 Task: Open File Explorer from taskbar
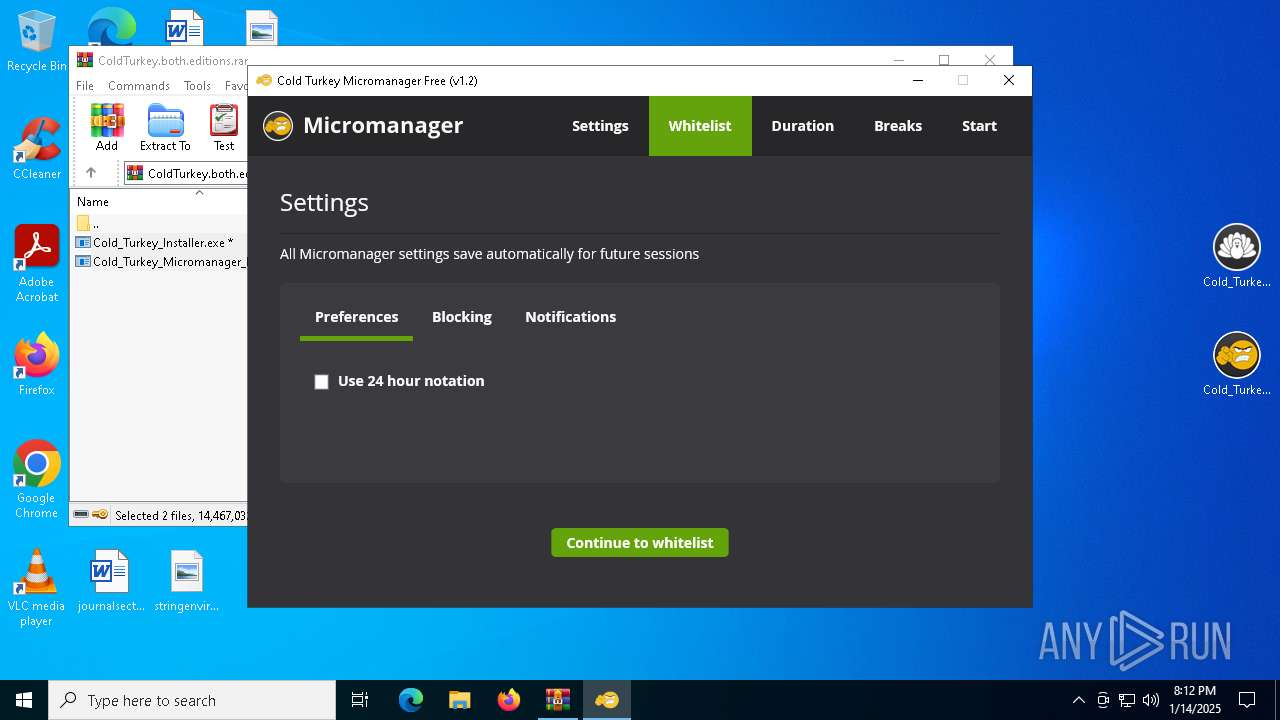point(460,700)
